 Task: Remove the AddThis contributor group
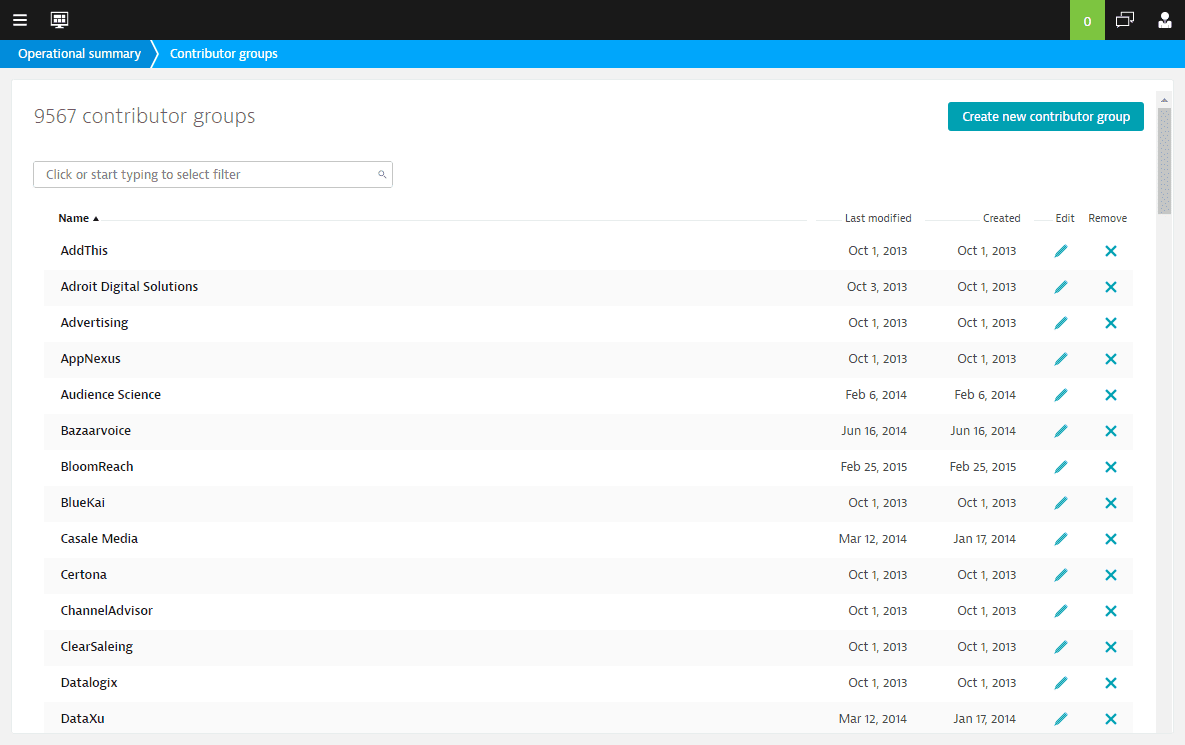click(1111, 251)
